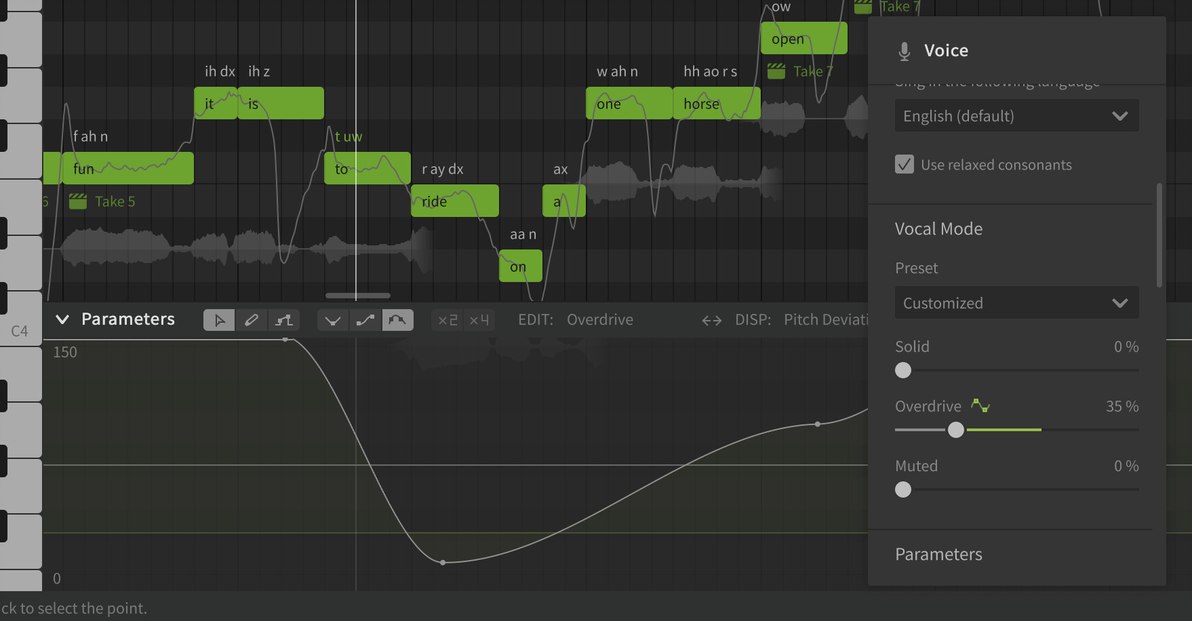This screenshot has width=1192, height=621.
Task: Change the EDIT Overdrive parameter selector
Action: pyautogui.click(x=600, y=319)
